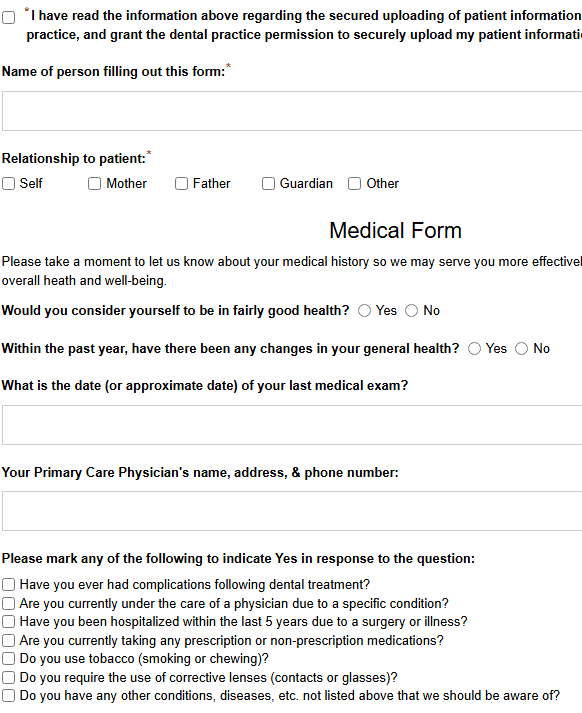Tick the Mother relationship checkbox
Image resolution: width=582 pixels, height=713 pixels.
click(95, 184)
